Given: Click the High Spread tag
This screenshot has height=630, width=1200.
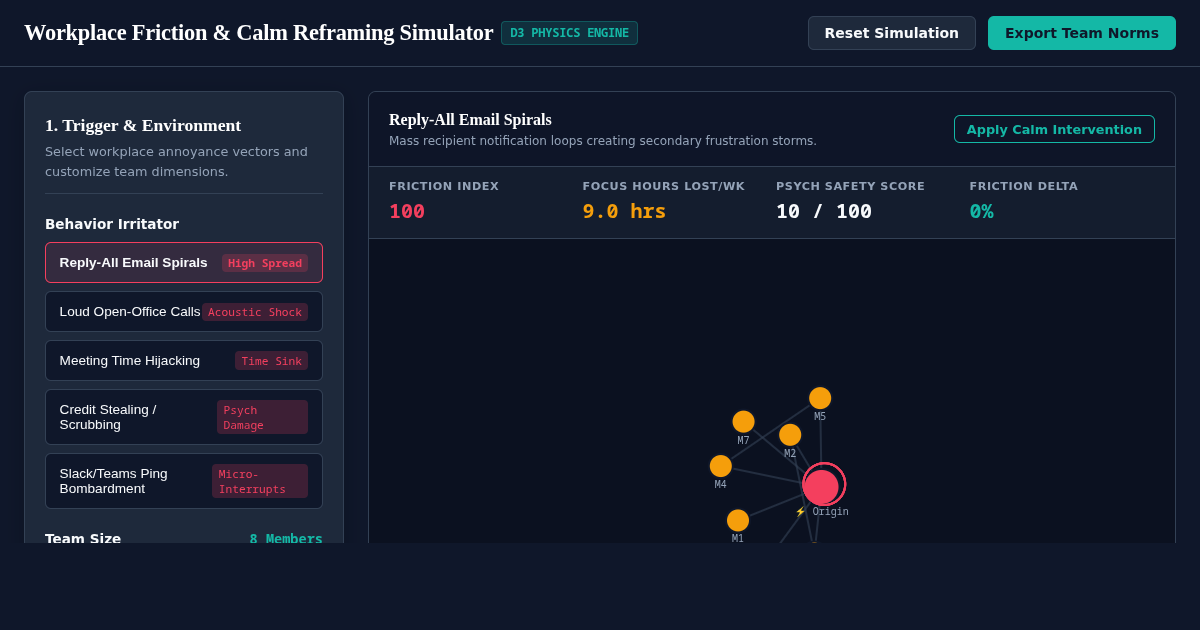Looking at the screenshot, I should click(x=265, y=263).
